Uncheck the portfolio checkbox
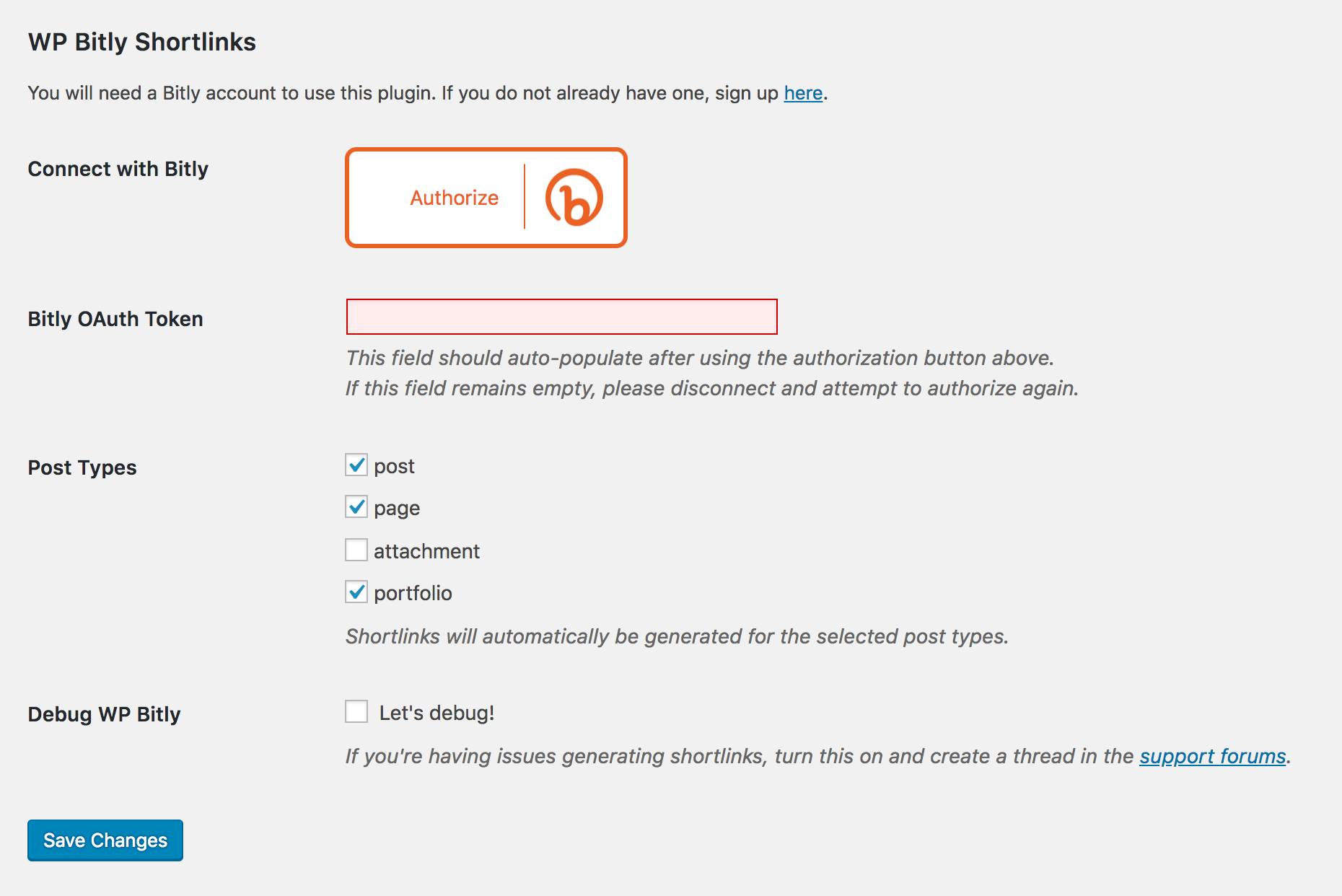1342x896 pixels. (356, 592)
